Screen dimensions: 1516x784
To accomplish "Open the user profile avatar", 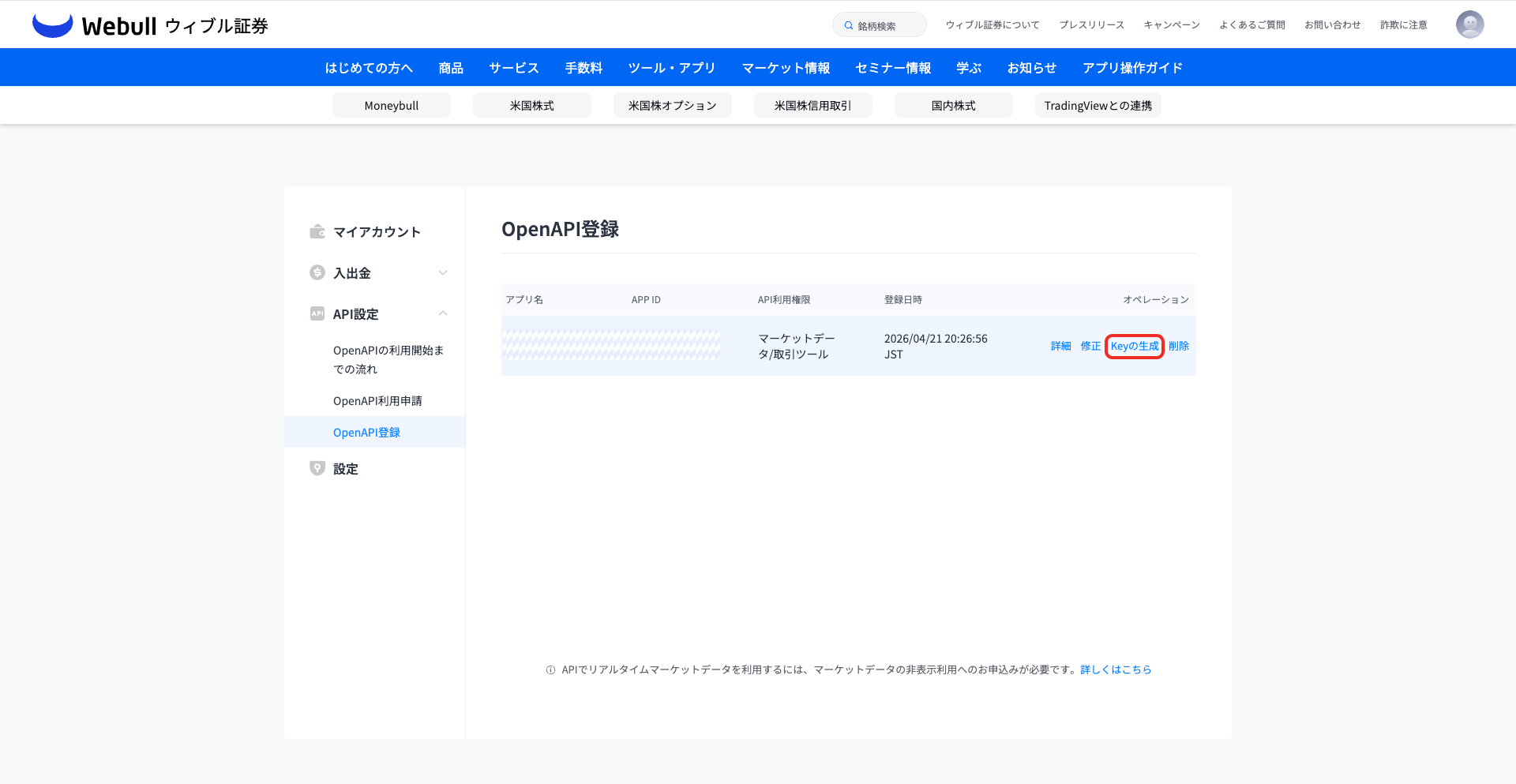I will point(1469,24).
